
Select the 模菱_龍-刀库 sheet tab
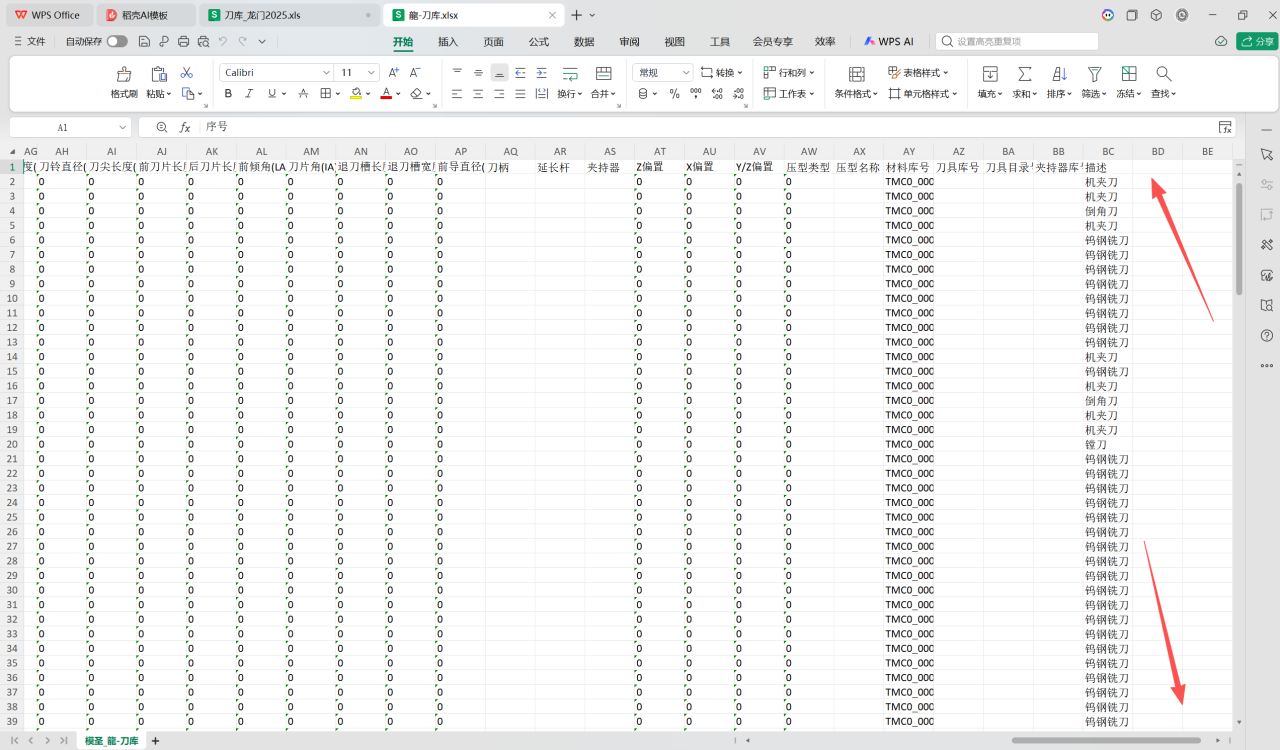pyautogui.click(x=112, y=741)
